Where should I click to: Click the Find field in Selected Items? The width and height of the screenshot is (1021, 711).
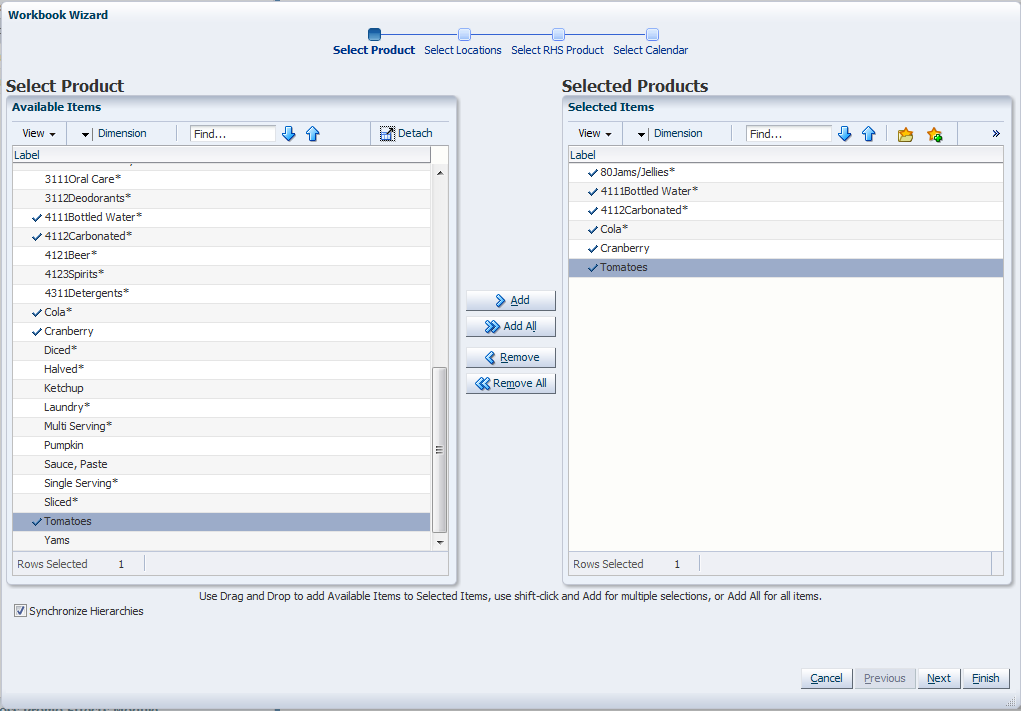(789, 133)
